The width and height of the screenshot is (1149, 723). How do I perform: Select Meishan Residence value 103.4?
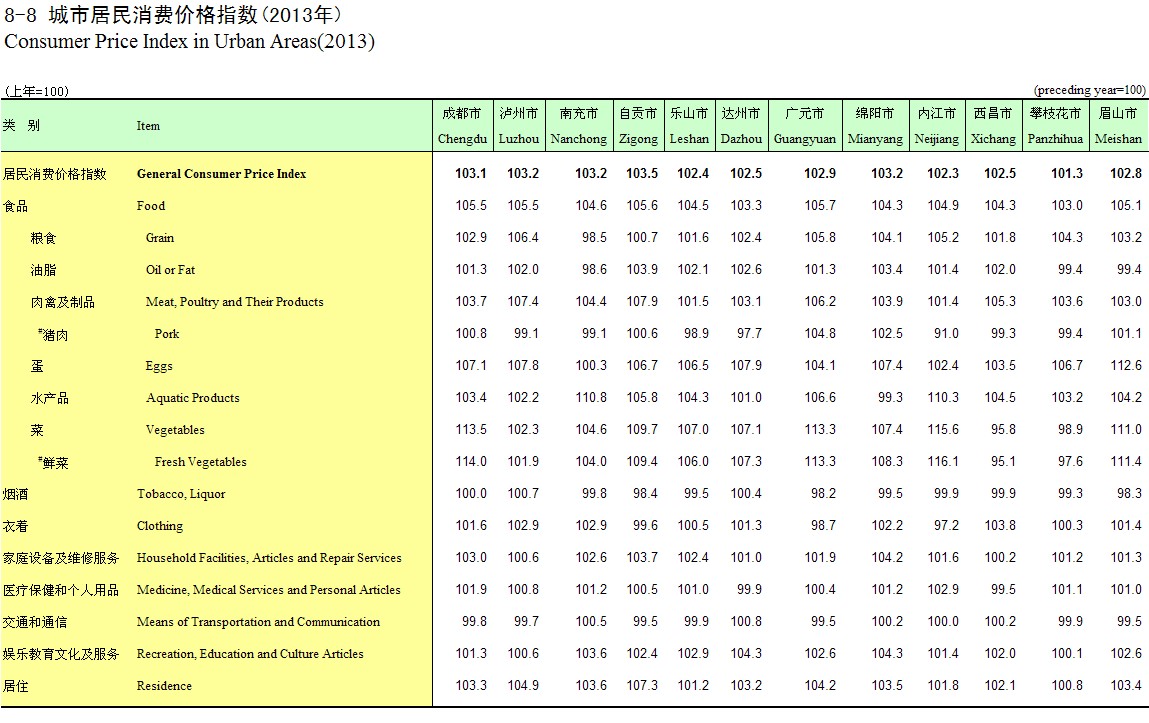[x=1126, y=686]
